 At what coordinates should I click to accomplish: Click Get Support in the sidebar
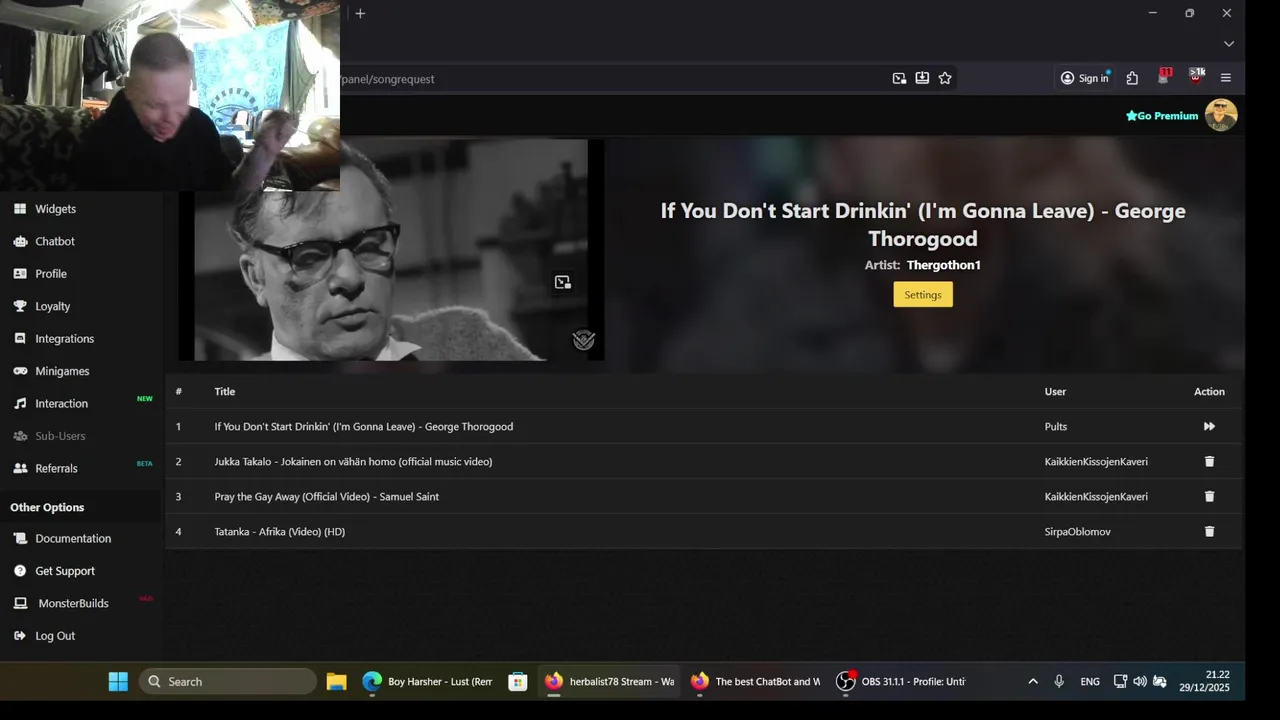[x=65, y=571]
